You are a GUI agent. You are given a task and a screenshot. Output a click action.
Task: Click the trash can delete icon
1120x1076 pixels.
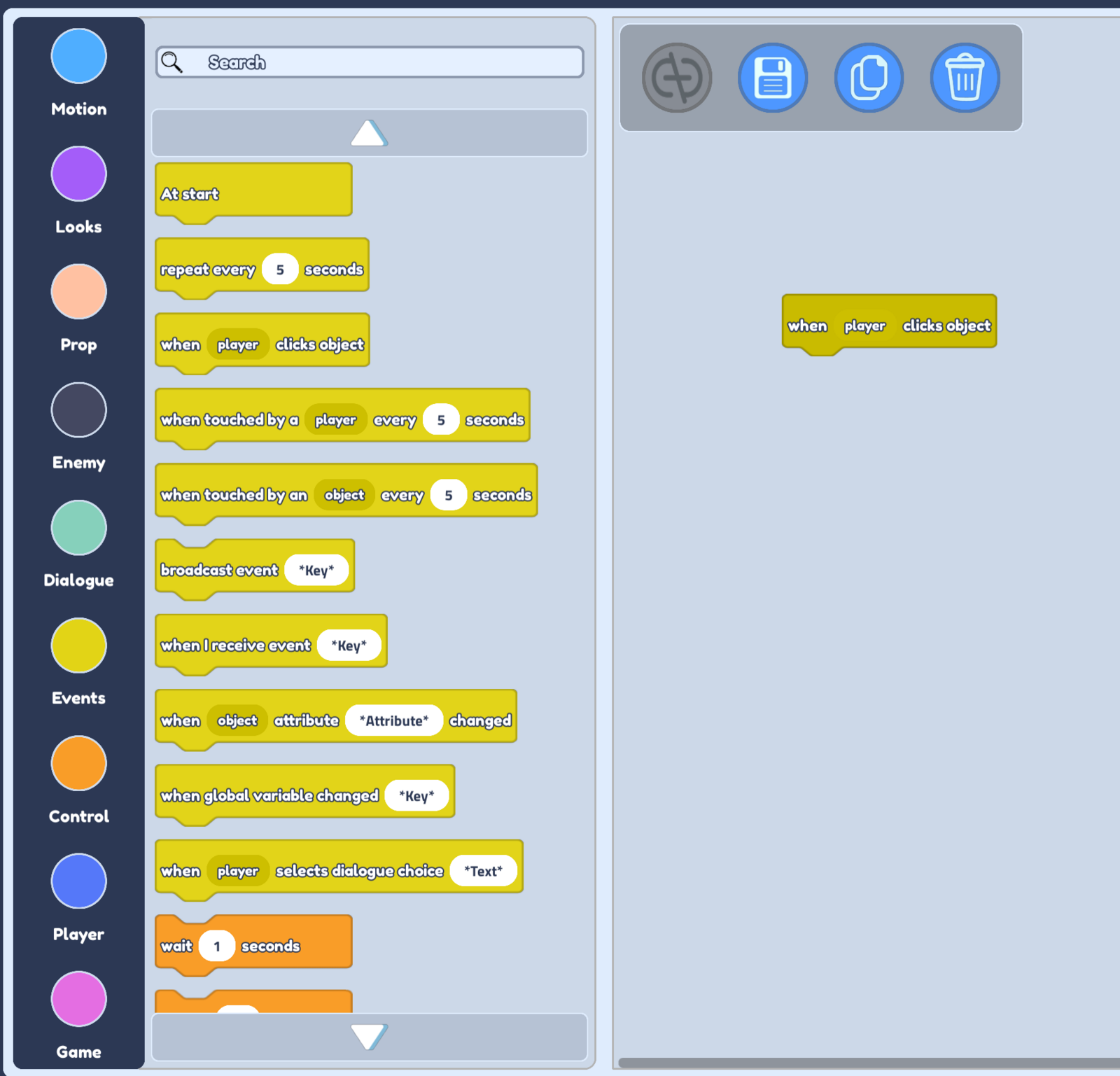965,78
